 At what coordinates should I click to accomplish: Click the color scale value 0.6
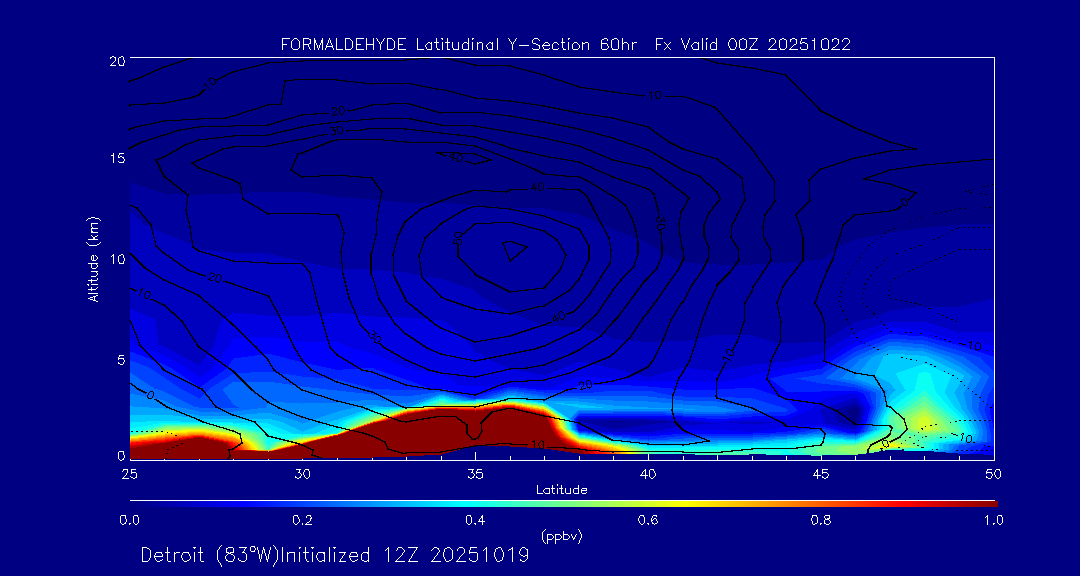point(647,521)
